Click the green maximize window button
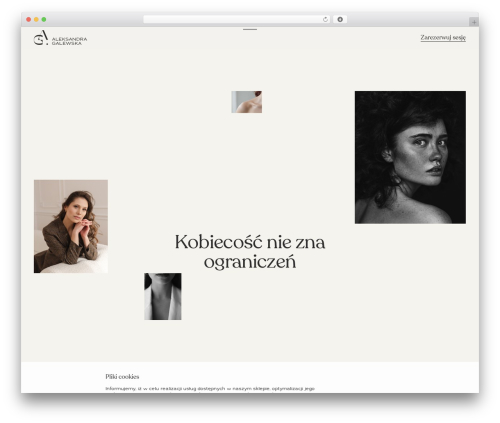 44,20
